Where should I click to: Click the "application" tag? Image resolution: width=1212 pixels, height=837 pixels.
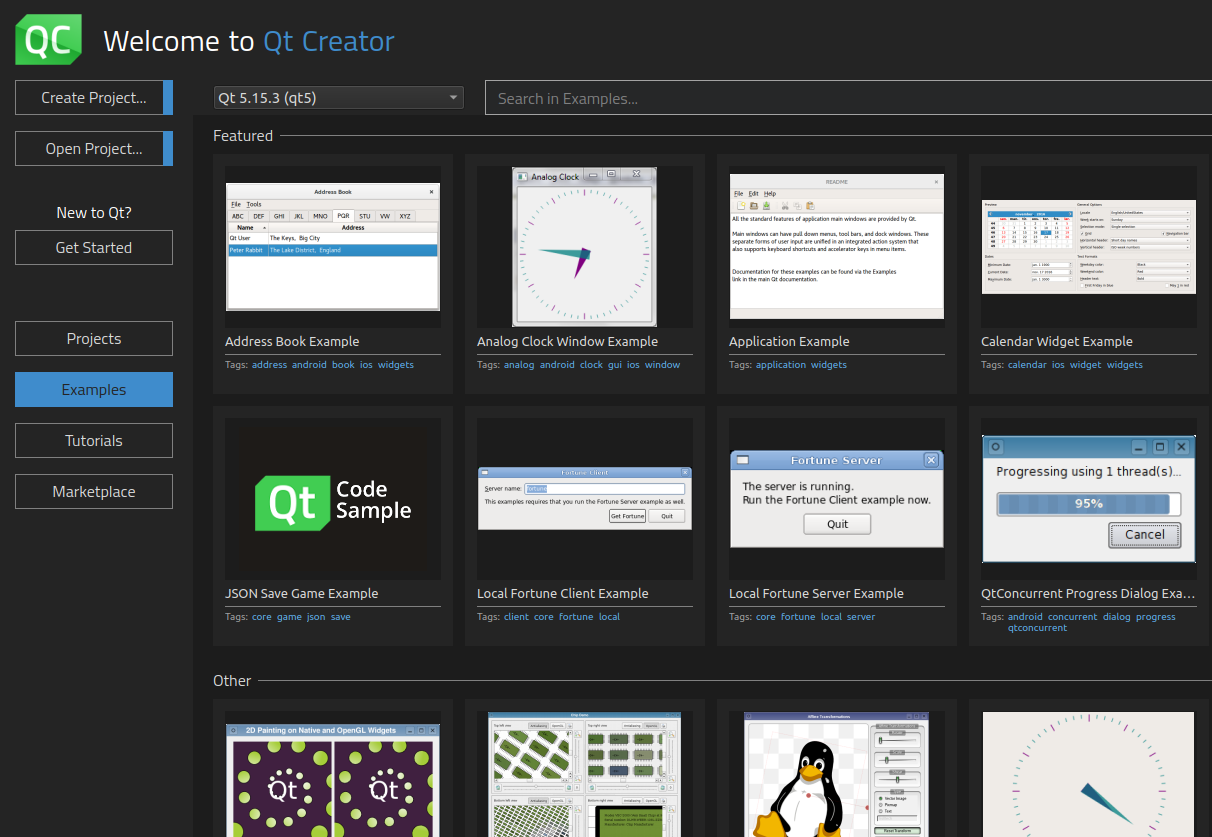[x=781, y=365]
